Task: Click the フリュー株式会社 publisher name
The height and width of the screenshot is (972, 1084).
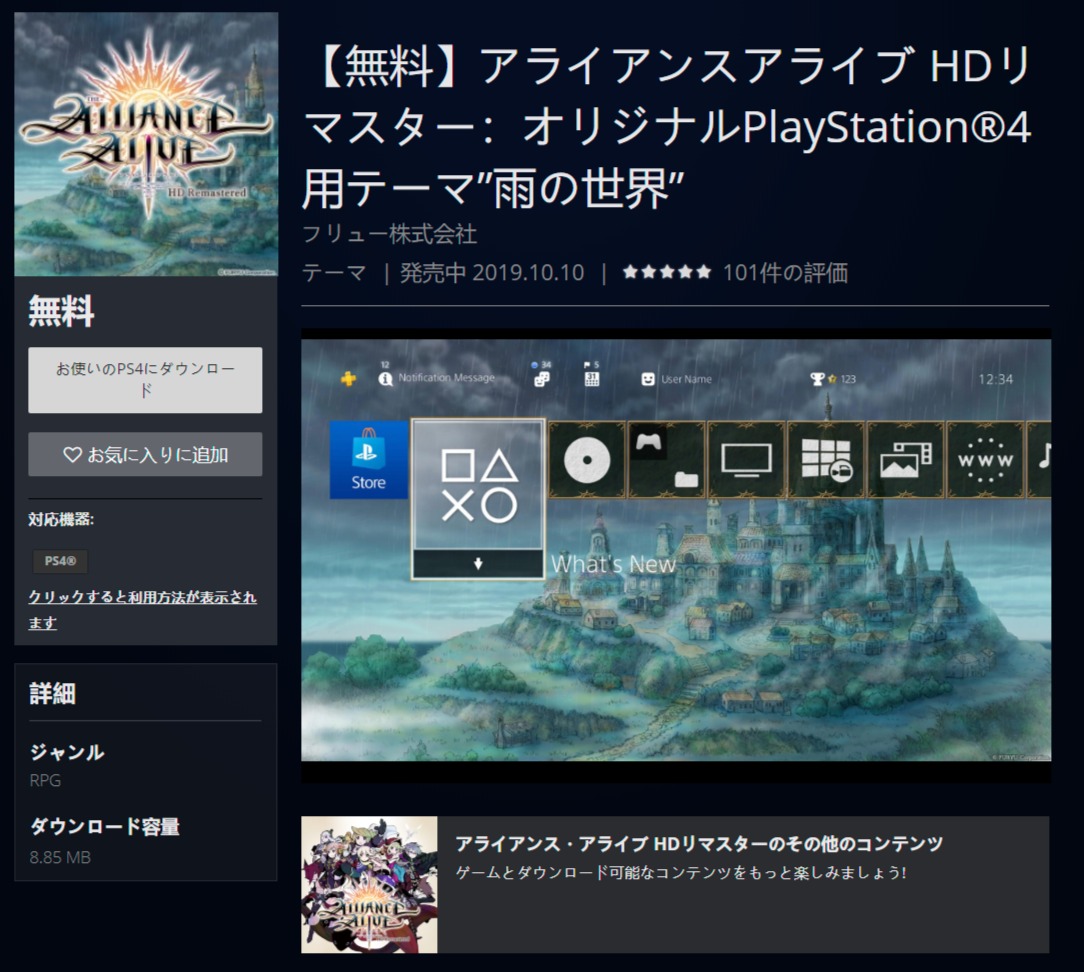Action: click(x=390, y=234)
